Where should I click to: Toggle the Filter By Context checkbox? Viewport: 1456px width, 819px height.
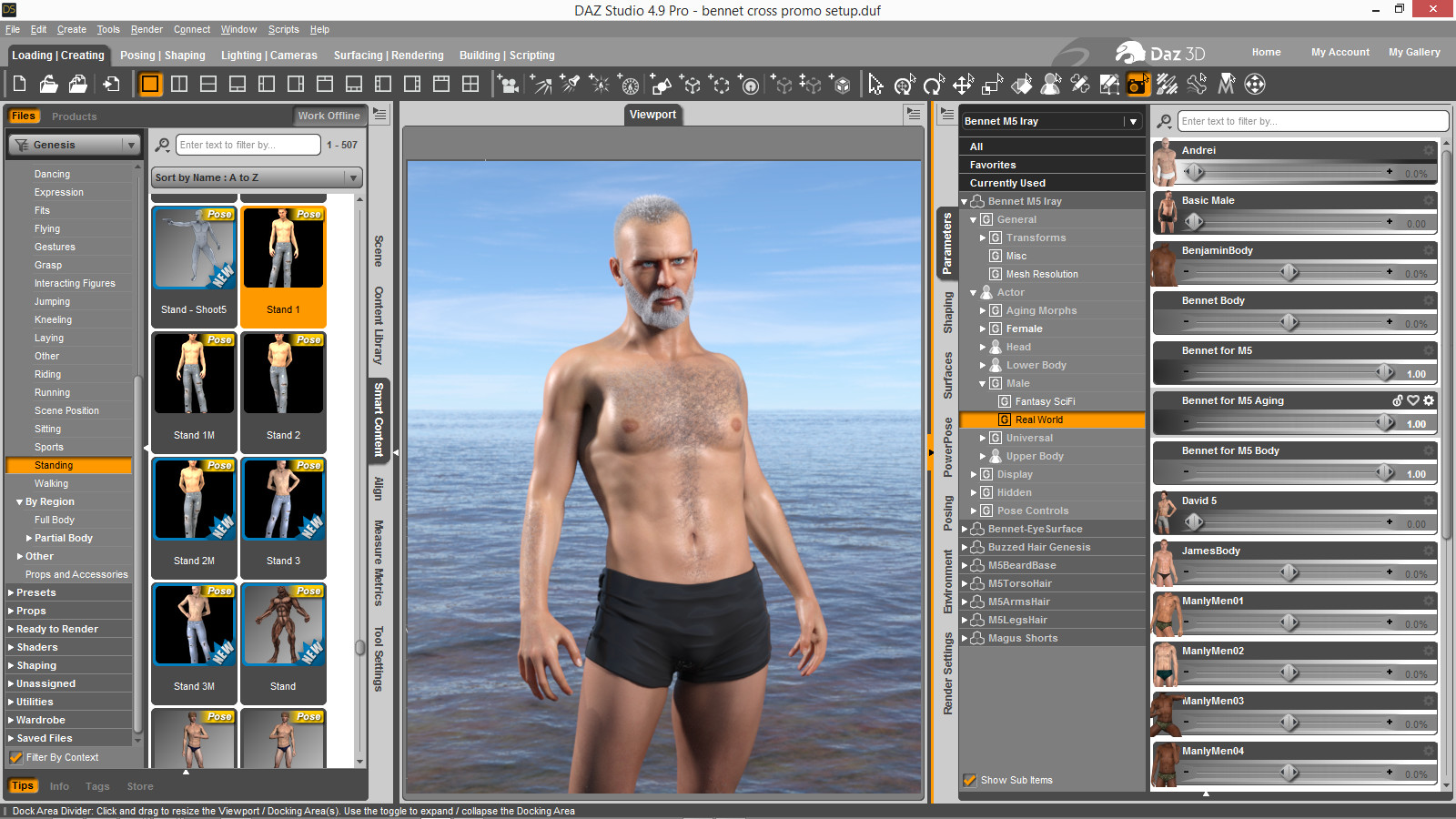[x=15, y=757]
